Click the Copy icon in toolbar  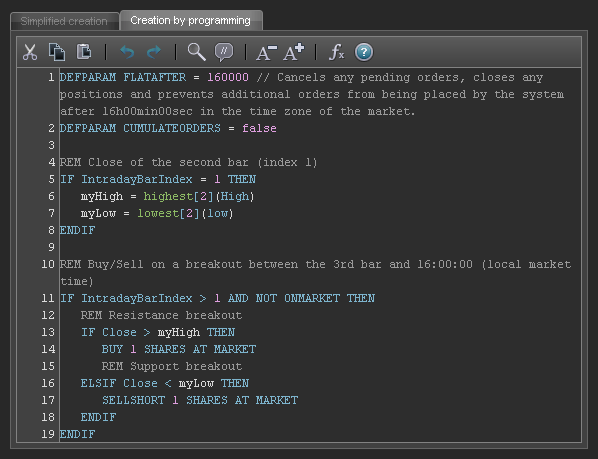coord(57,52)
